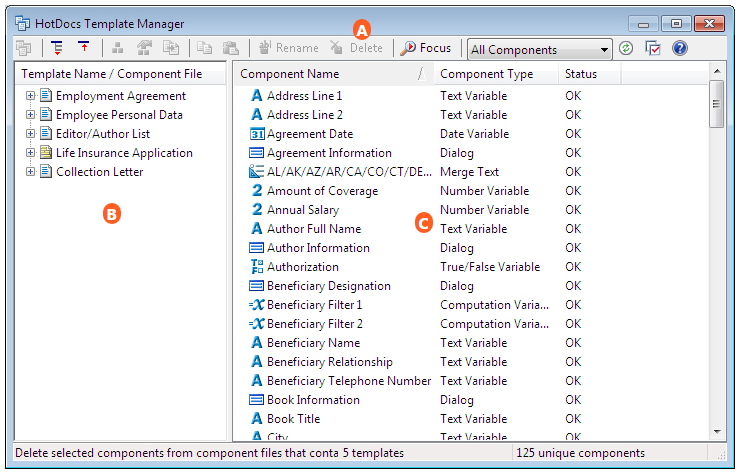Open Help with the question mark icon
The image size is (744, 475).
point(680,48)
